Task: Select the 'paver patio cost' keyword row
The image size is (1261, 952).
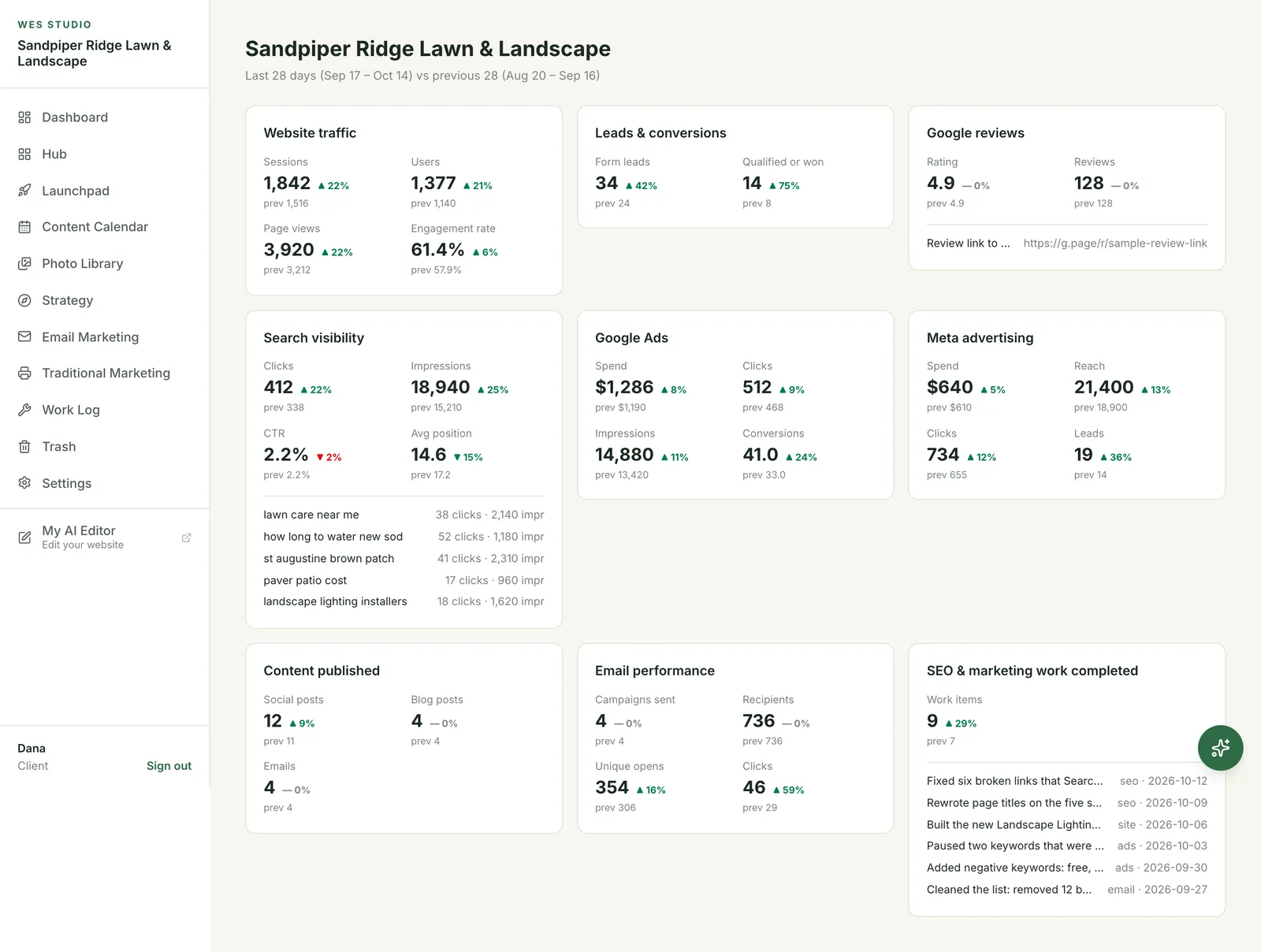Action: [404, 580]
